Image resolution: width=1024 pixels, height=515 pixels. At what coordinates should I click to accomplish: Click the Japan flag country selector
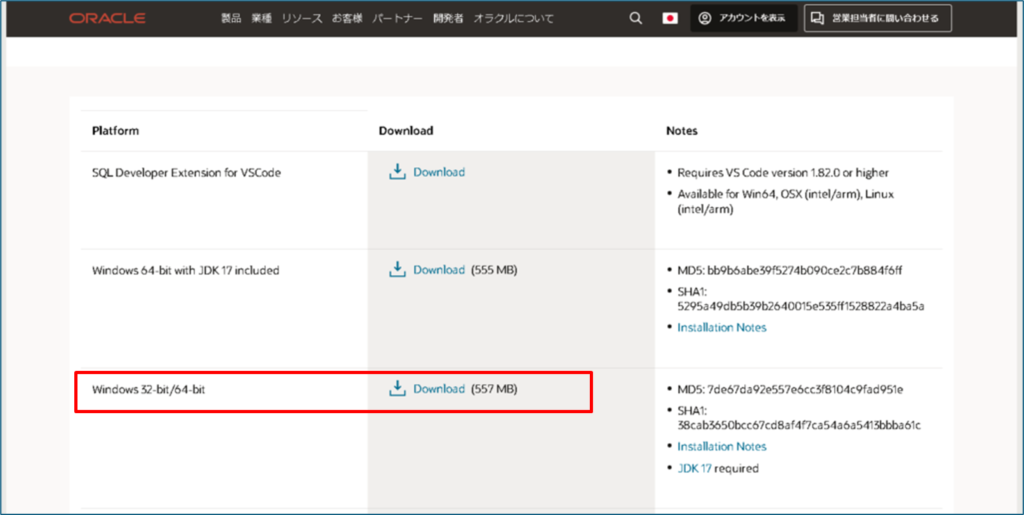pyautogui.click(x=670, y=18)
